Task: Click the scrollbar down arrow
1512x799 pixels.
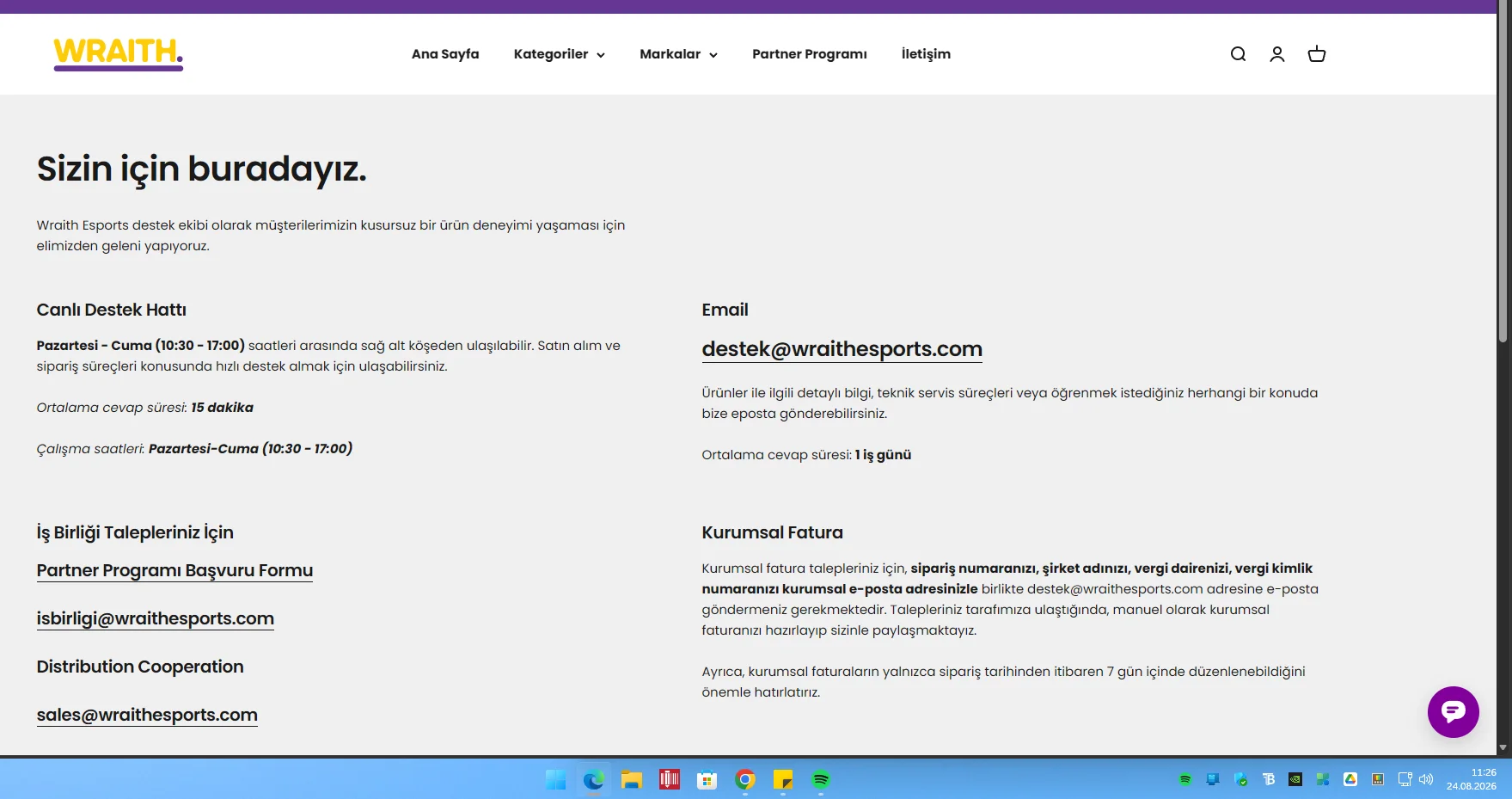Action: [1503, 748]
